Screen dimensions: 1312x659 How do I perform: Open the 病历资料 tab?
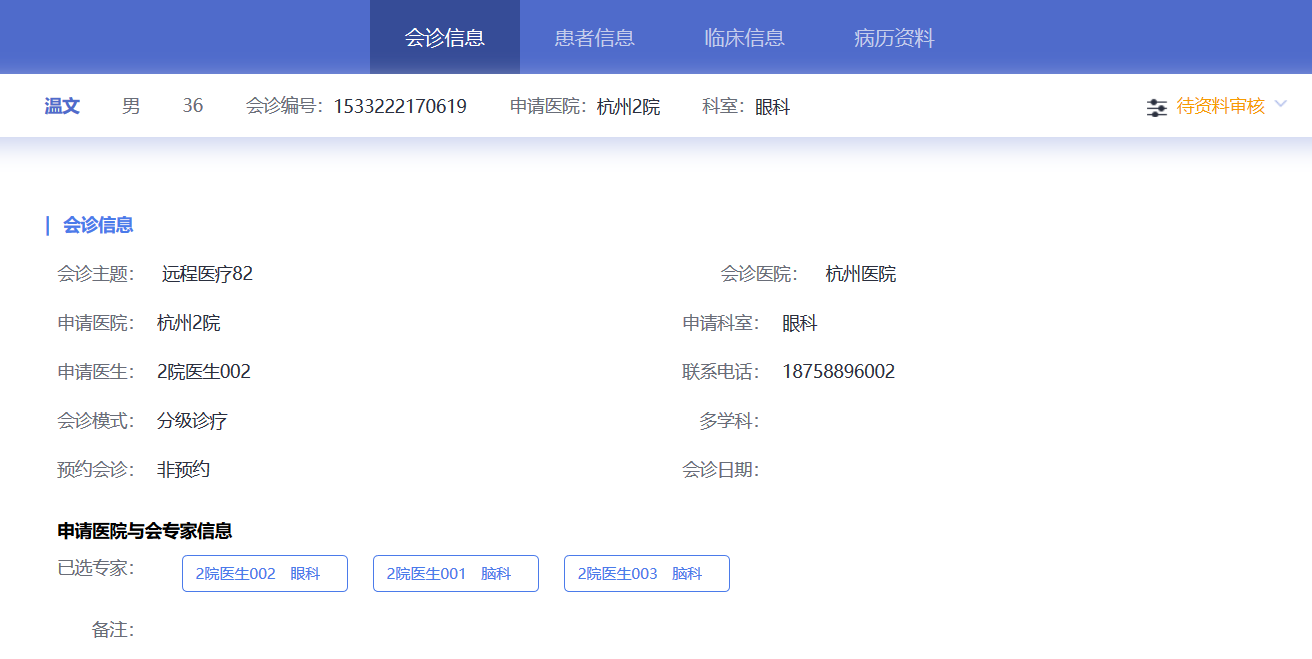[894, 38]
